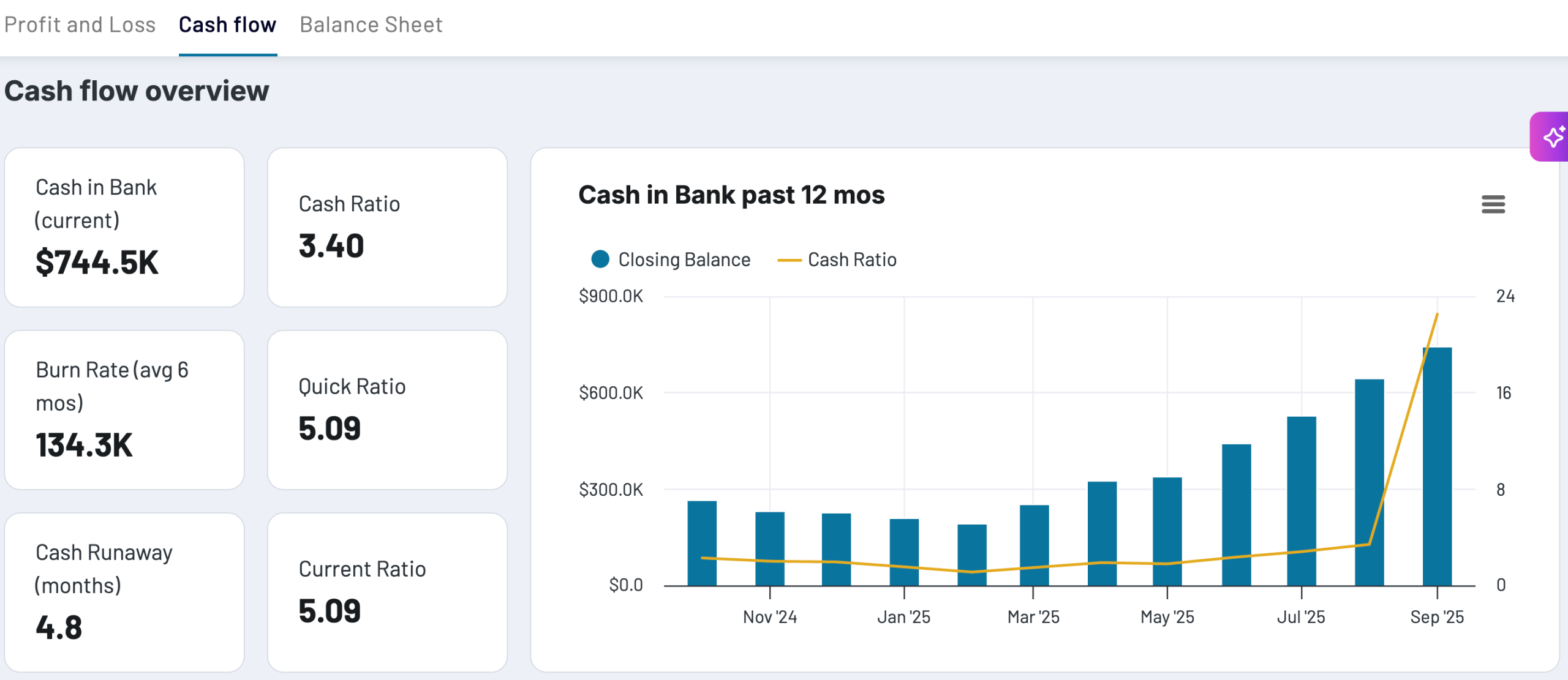Image resolution: width=1568 pixels, height=680 pixels.
Task: Select the Cash Runway months card
Action: coord(124,592)
